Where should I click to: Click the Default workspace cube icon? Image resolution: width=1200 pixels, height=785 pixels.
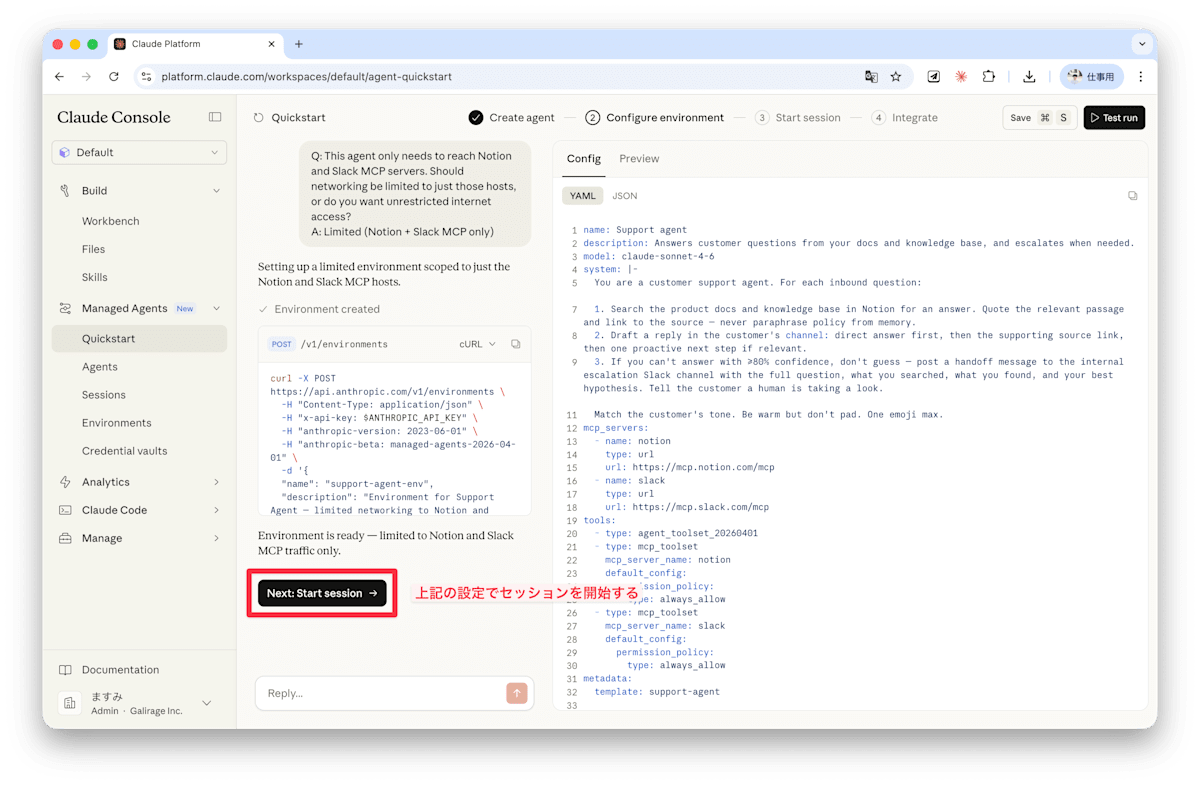click(x=65, y=152)
